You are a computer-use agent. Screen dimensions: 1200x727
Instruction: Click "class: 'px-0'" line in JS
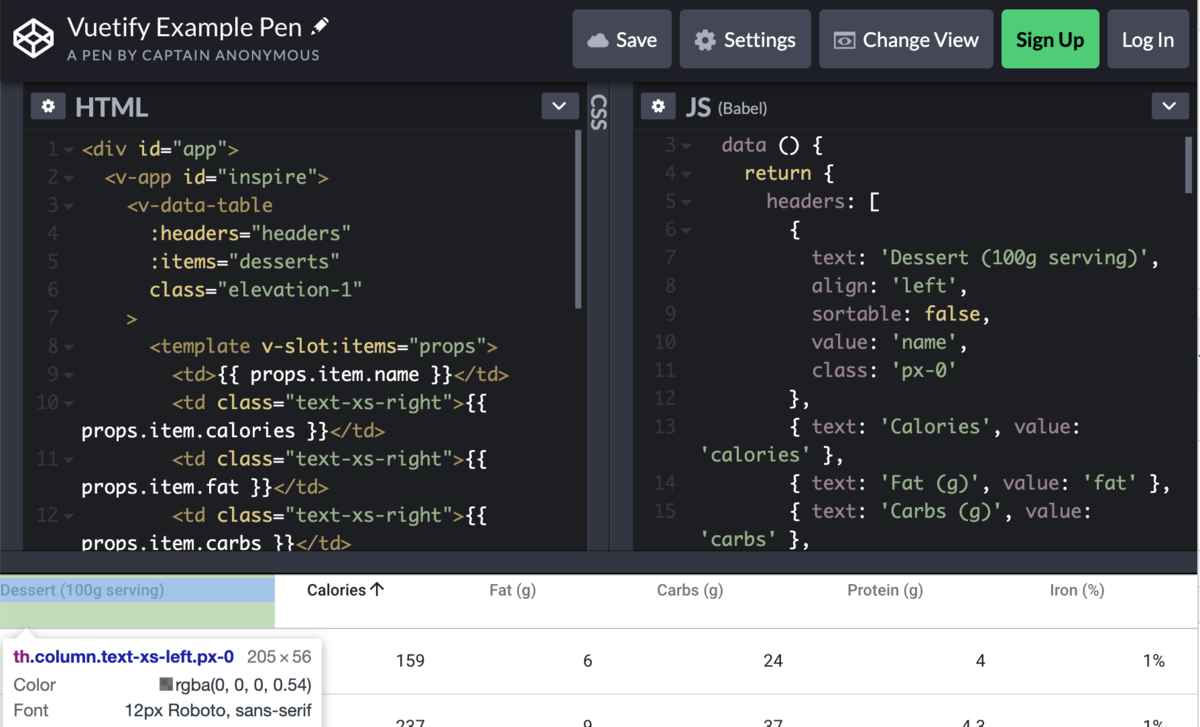[884, 370]
